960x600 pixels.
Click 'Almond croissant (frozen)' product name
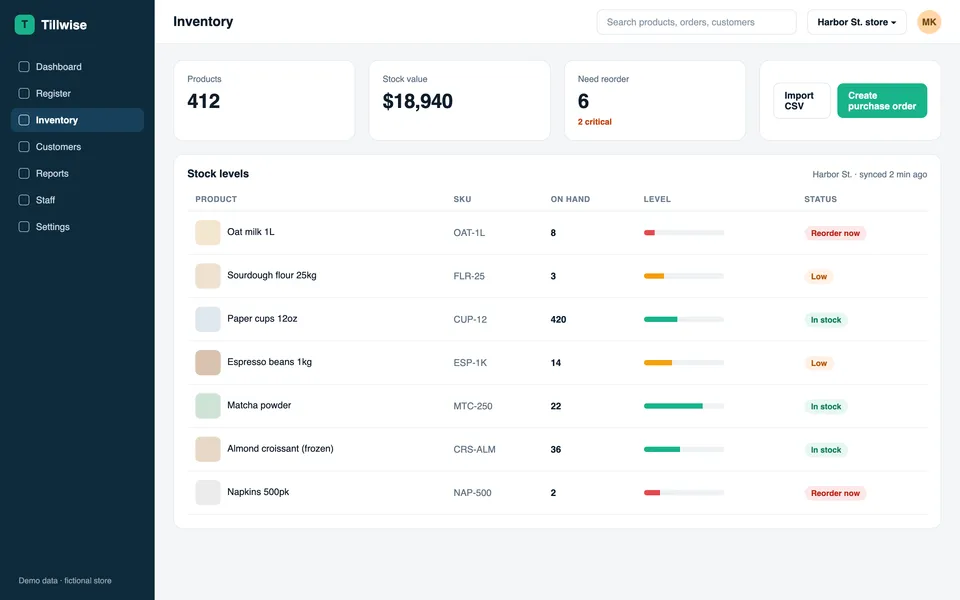coord(280,449)
